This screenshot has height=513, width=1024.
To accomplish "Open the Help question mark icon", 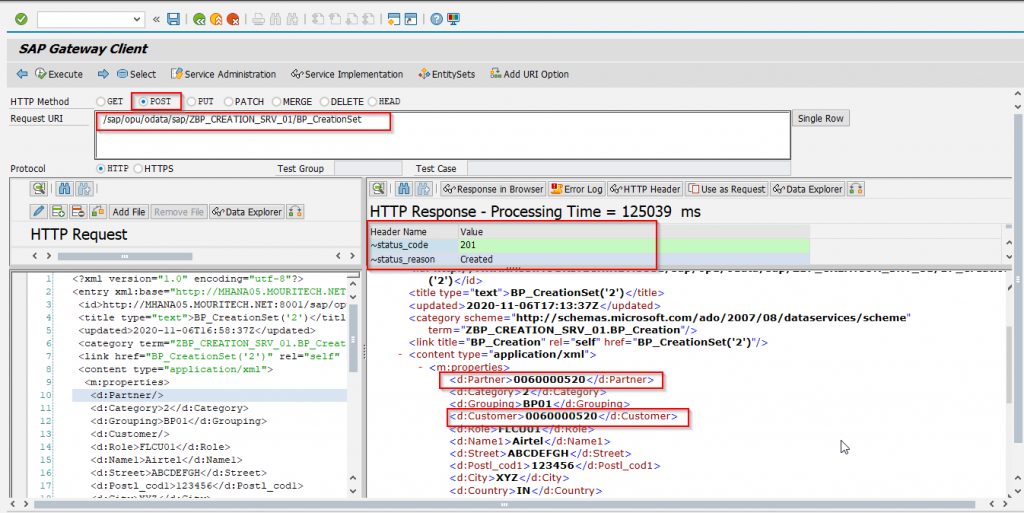I will [x=436, y=20].
